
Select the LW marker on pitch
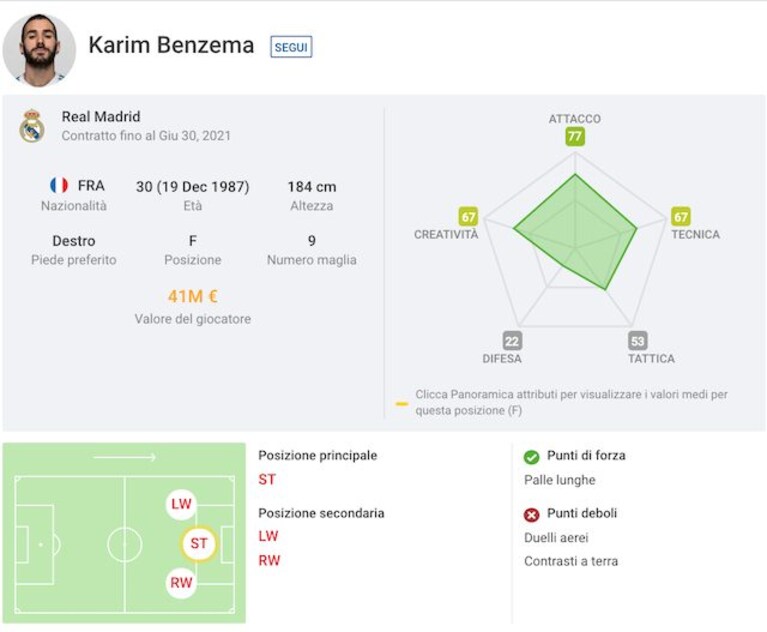181,503
